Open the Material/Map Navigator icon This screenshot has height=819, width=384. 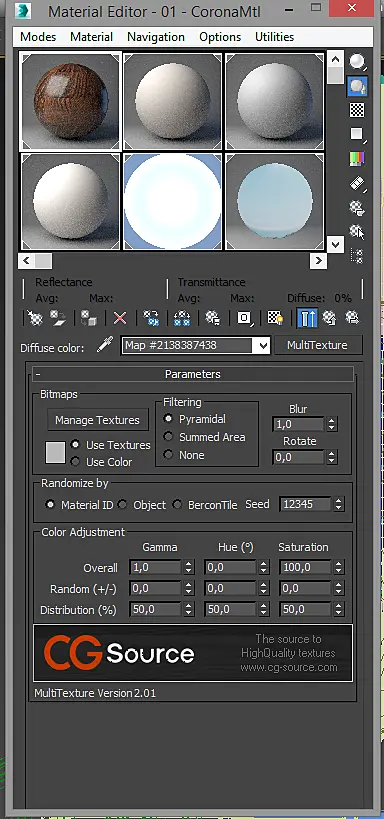pyautogui.click(x=357, y=255)
